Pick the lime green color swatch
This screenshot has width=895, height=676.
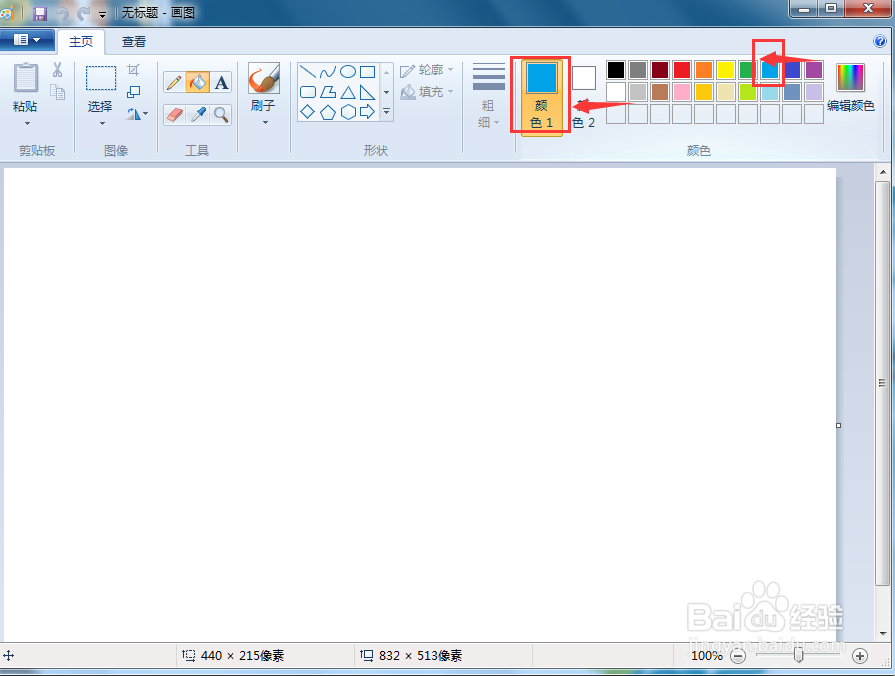click(x=748, y=91)
